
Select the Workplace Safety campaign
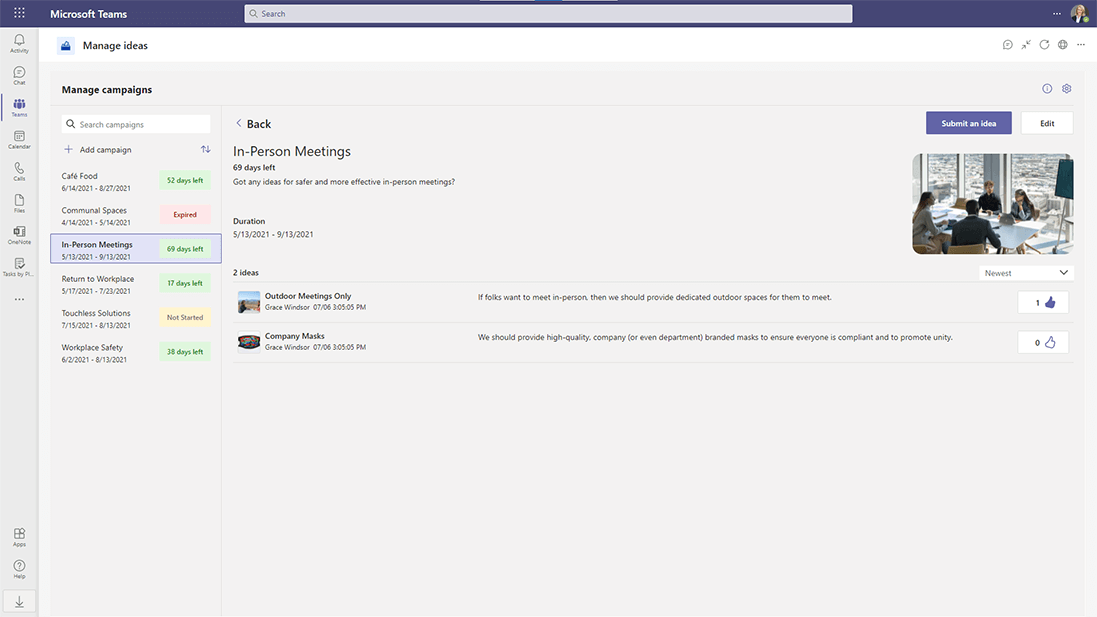(135, 352)
